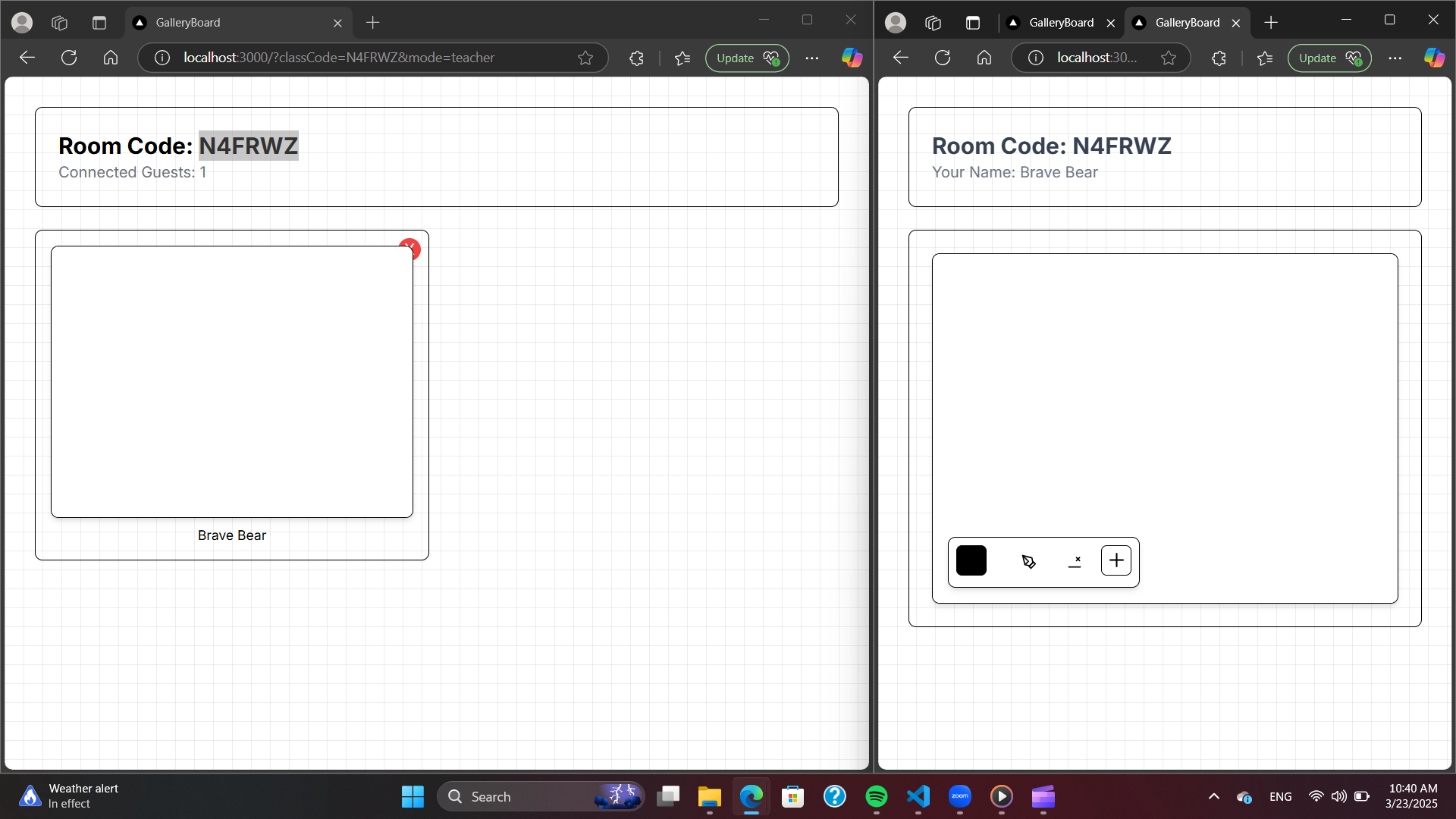Open settings ellipsis menu in right browser
Viewport: 1456px width, 819px height.
1395,58
